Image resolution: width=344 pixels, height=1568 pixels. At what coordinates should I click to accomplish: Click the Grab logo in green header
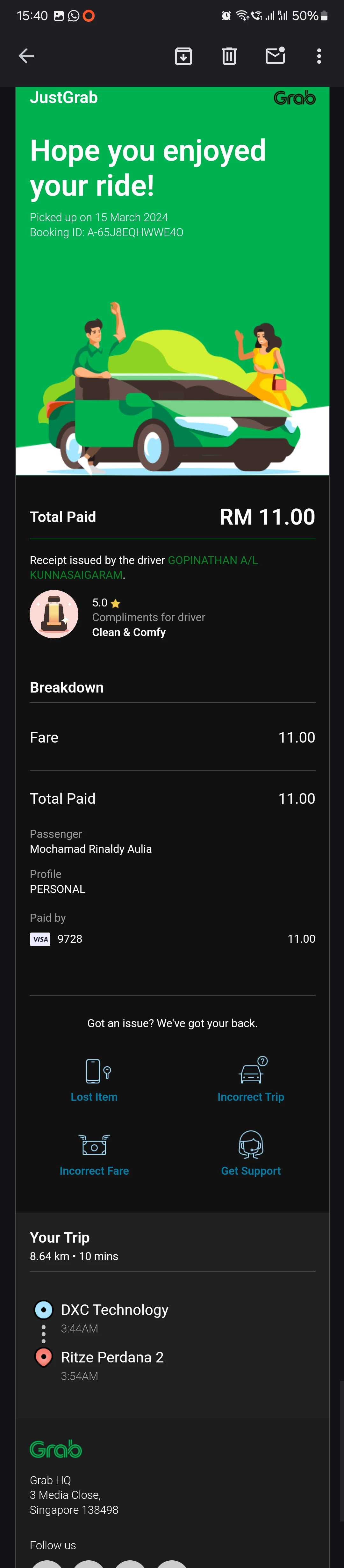coord(295,98)
